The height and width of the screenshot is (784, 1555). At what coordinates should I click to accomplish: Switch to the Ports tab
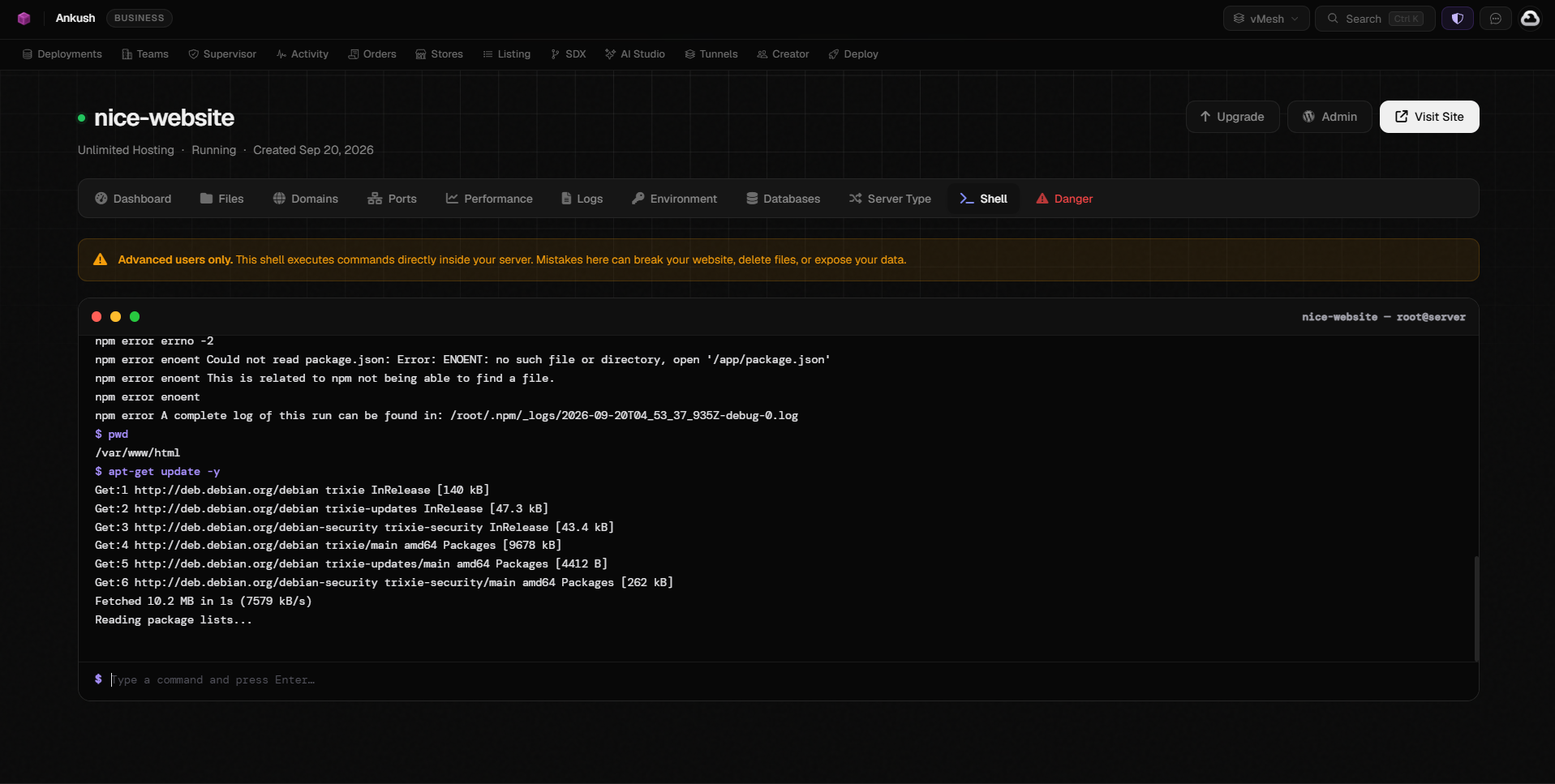393,199
